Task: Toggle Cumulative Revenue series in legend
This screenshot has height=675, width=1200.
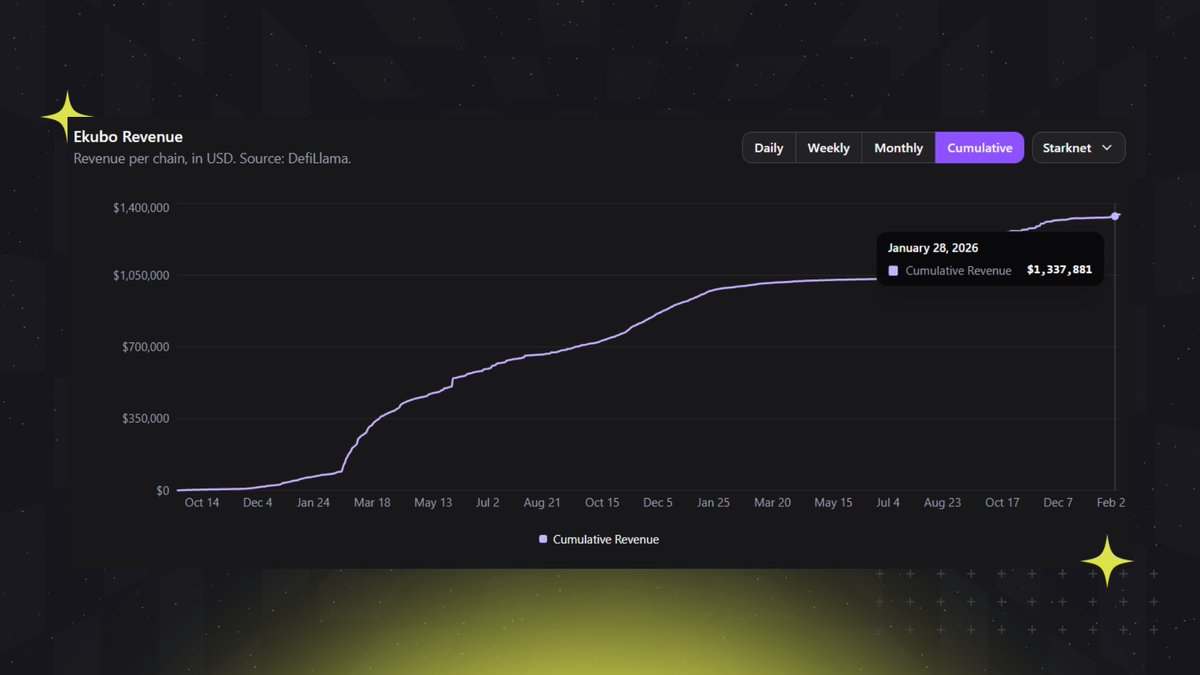Action: pyautogui.click(x=599, y=539)
